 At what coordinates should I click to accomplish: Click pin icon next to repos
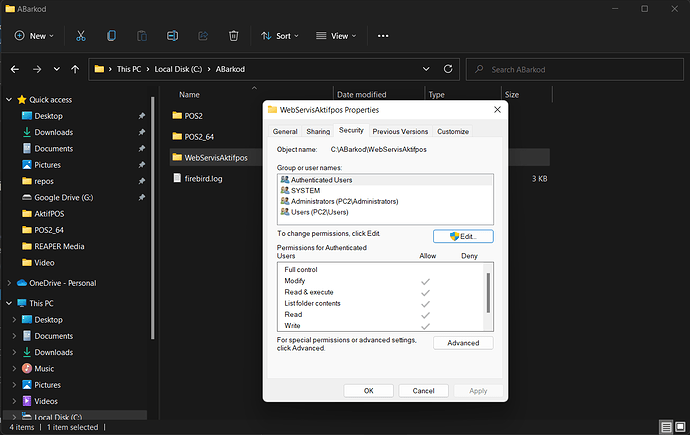coord(142,181)
